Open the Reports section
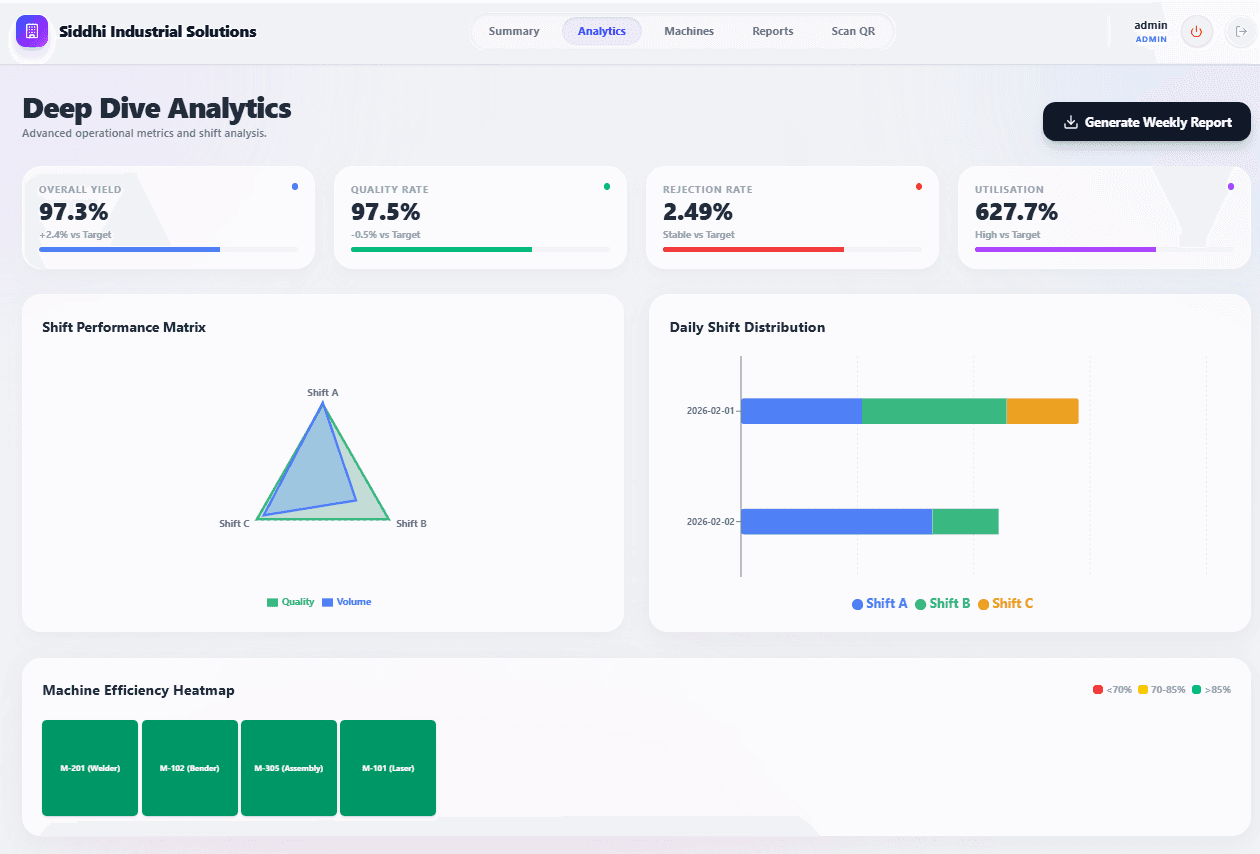1260x854 pixels. tap(772, 31)
